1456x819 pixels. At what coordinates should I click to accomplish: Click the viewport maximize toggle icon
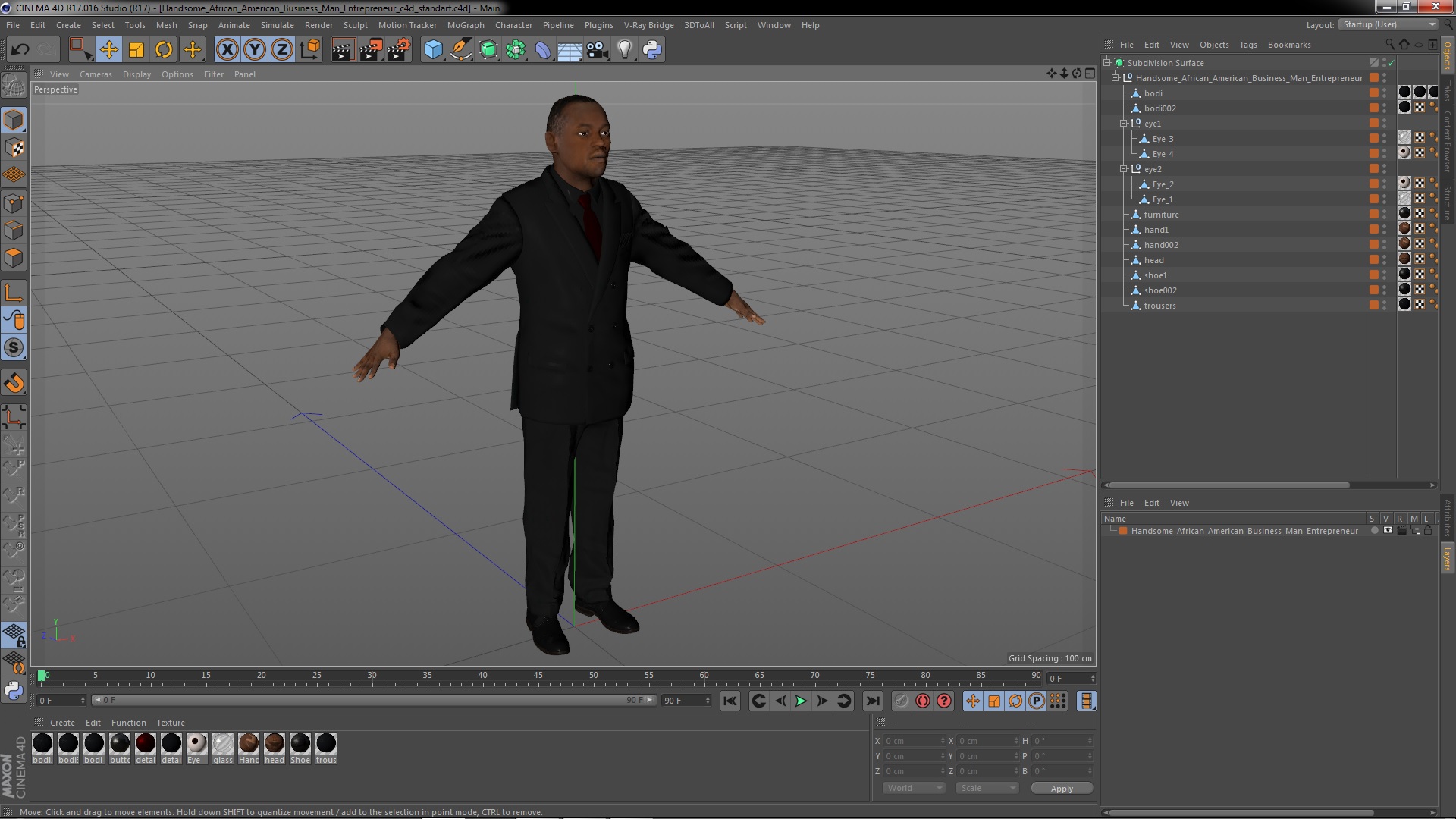[x=1090, y=74]
